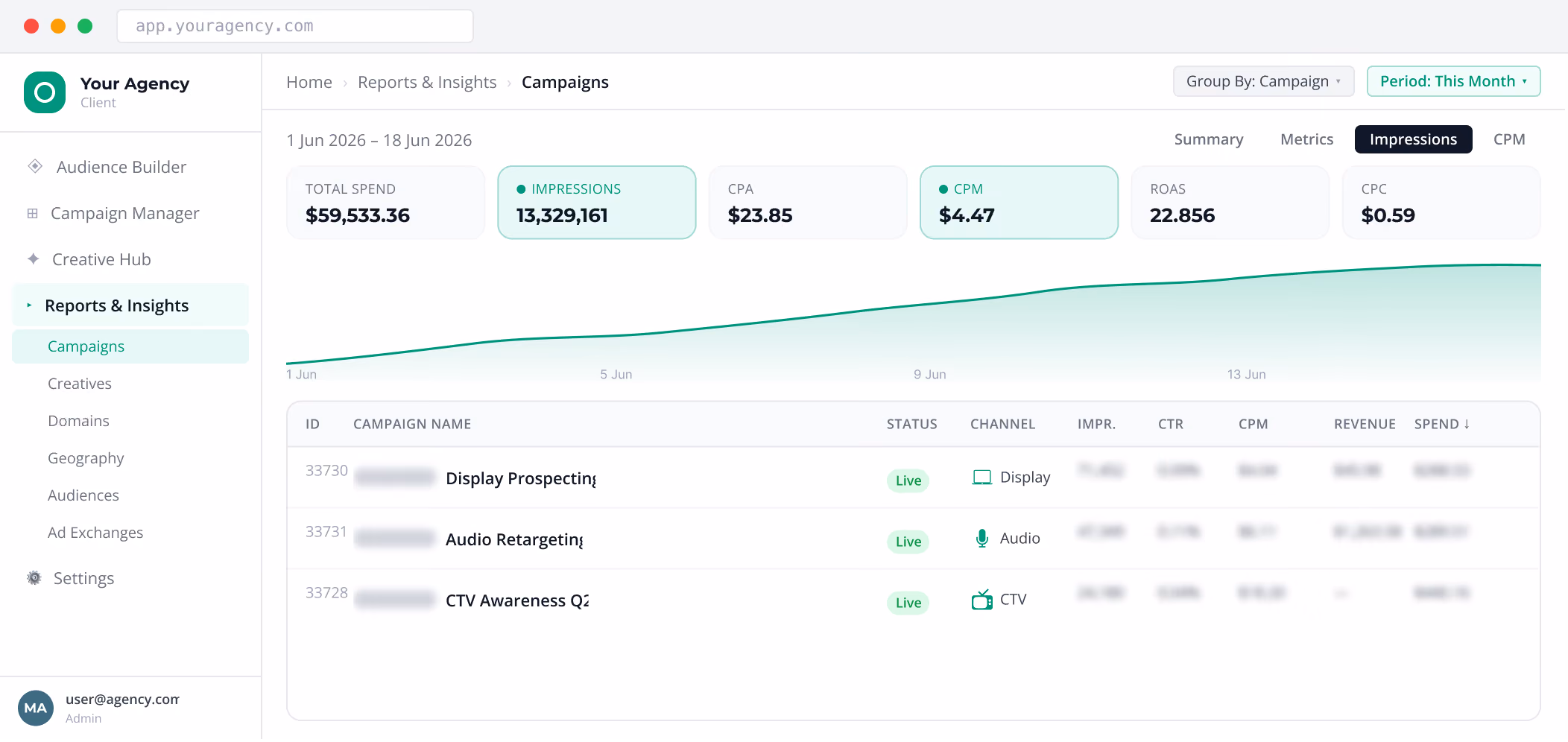1568x742 pixels.
Task: Click the Live badge for campaign 33730
Action: [x=908, y=481]
